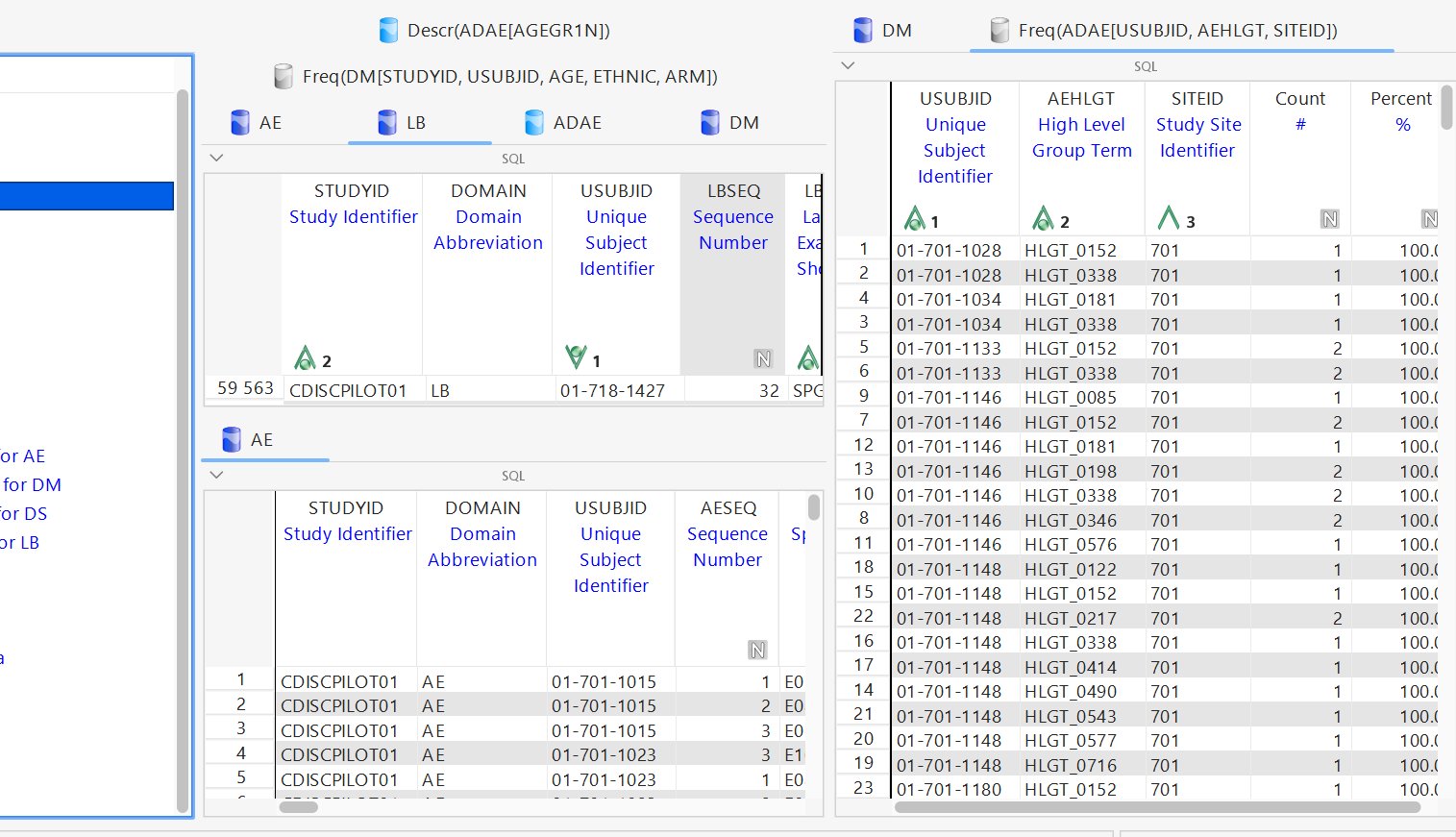Click the highlighted blue item in left panel
This screenshot has height=837, width=1456.
click(86, 196)
